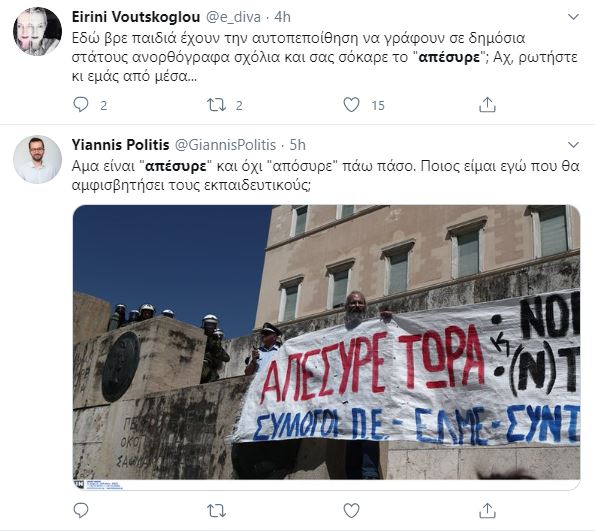Expand options chevron on Yiannis's tweet

pos(573,145)
